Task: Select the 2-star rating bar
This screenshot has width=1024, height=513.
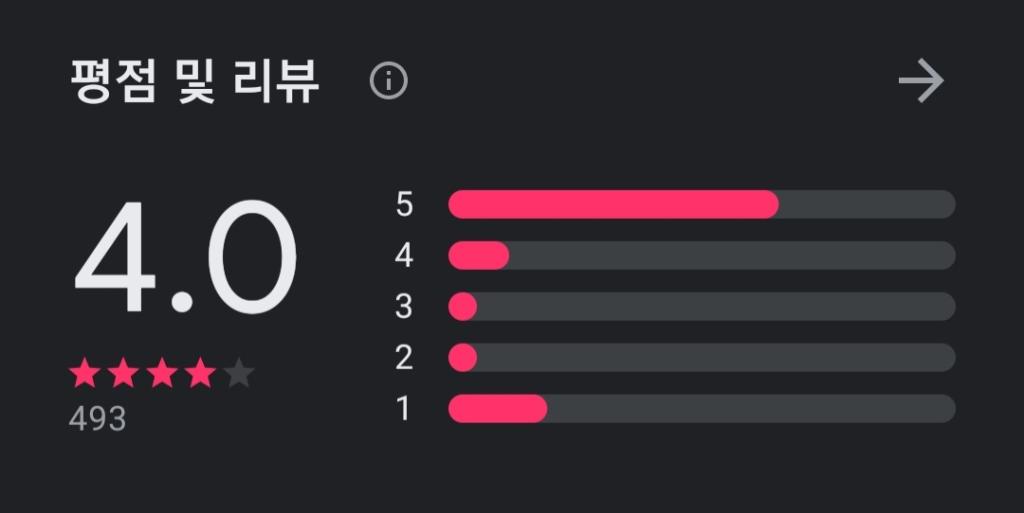Action: [x=702, y=358]
